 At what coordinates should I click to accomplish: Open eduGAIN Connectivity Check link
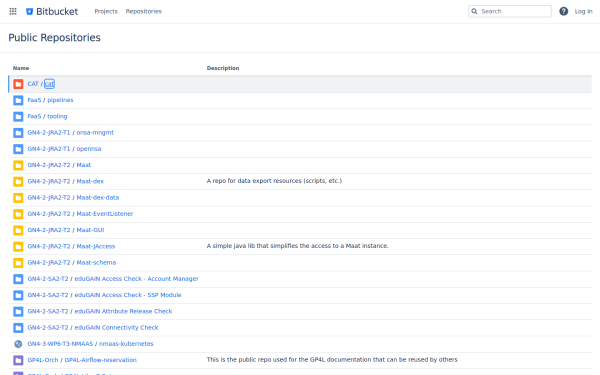[x=116, y=328]
